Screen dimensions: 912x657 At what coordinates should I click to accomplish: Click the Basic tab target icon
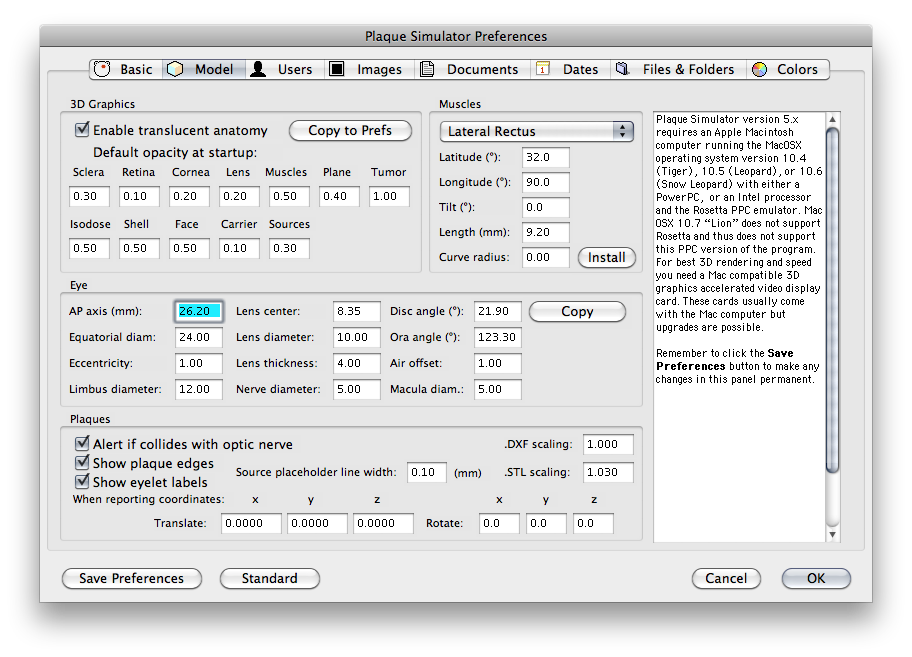click(102, 69)
